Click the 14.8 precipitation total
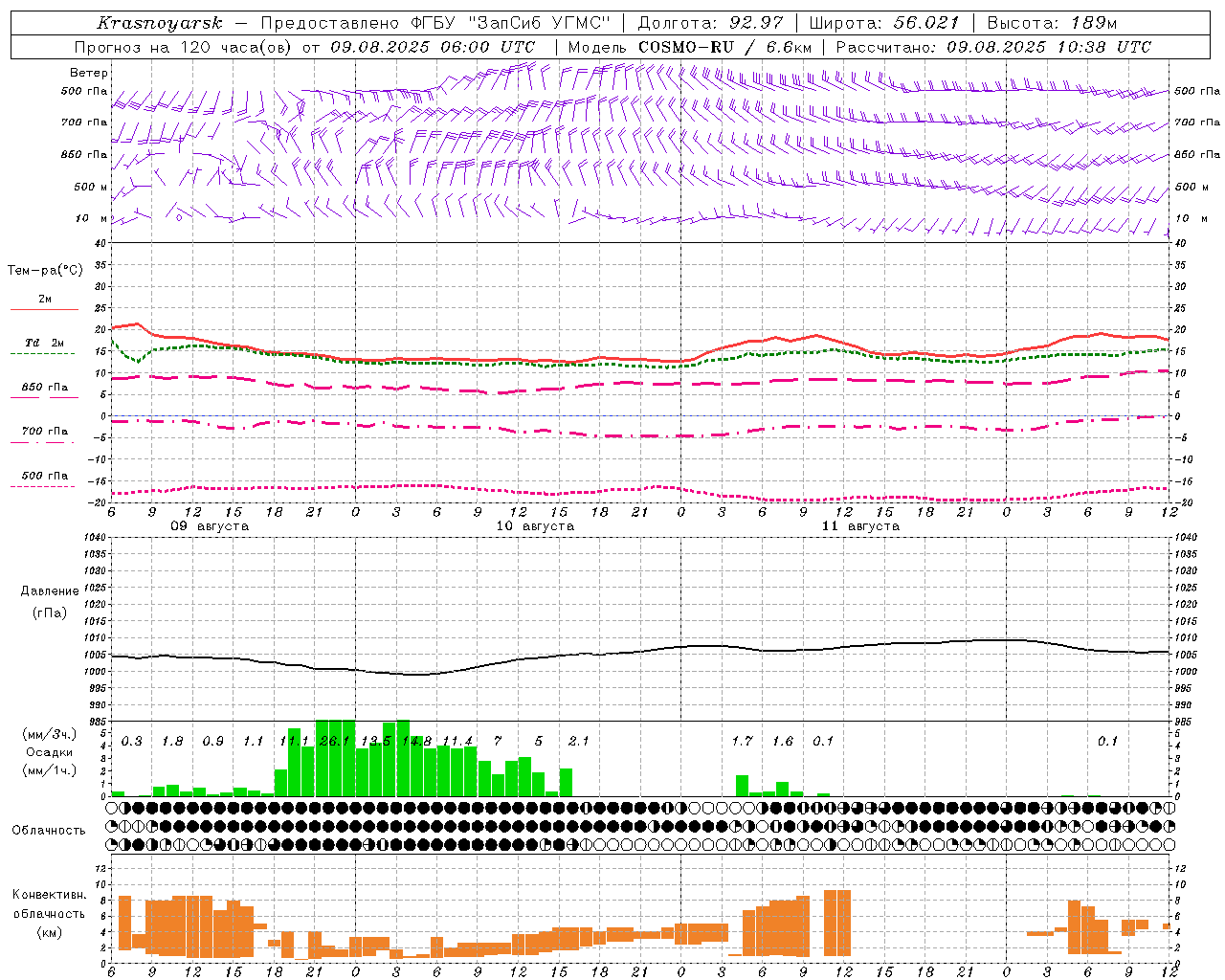 (x=416, y=742)
